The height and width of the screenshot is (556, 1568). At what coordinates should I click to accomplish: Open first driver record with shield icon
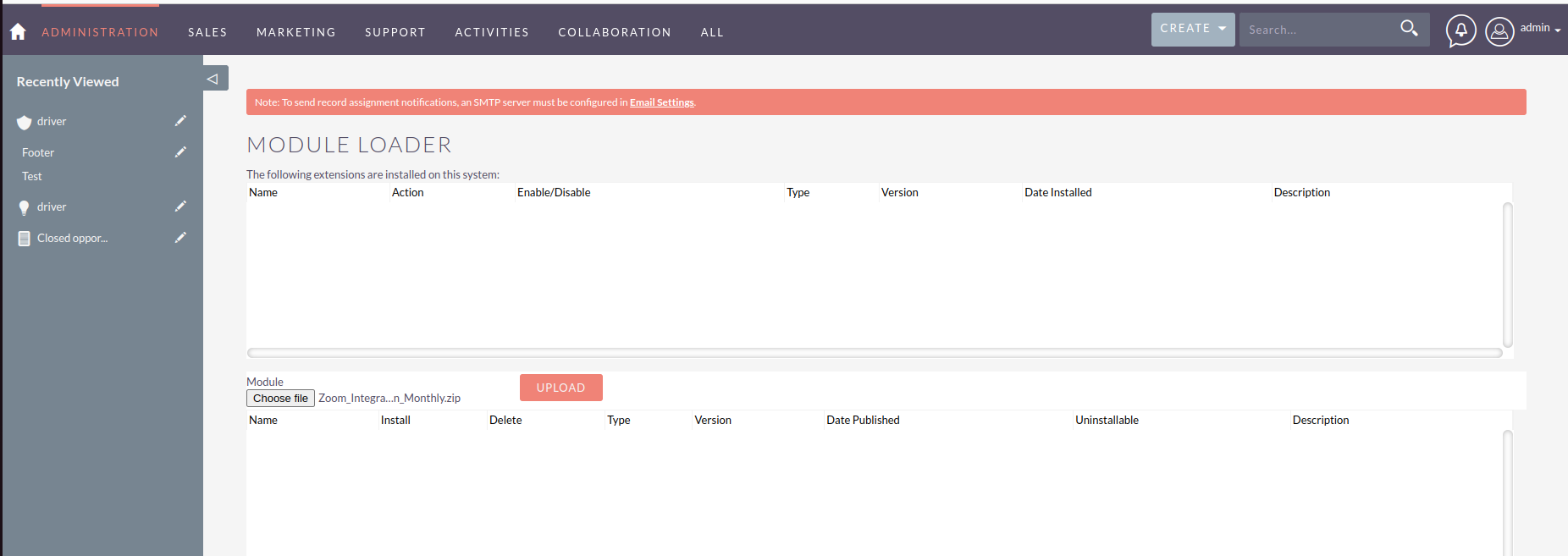(x=52, y=121)
